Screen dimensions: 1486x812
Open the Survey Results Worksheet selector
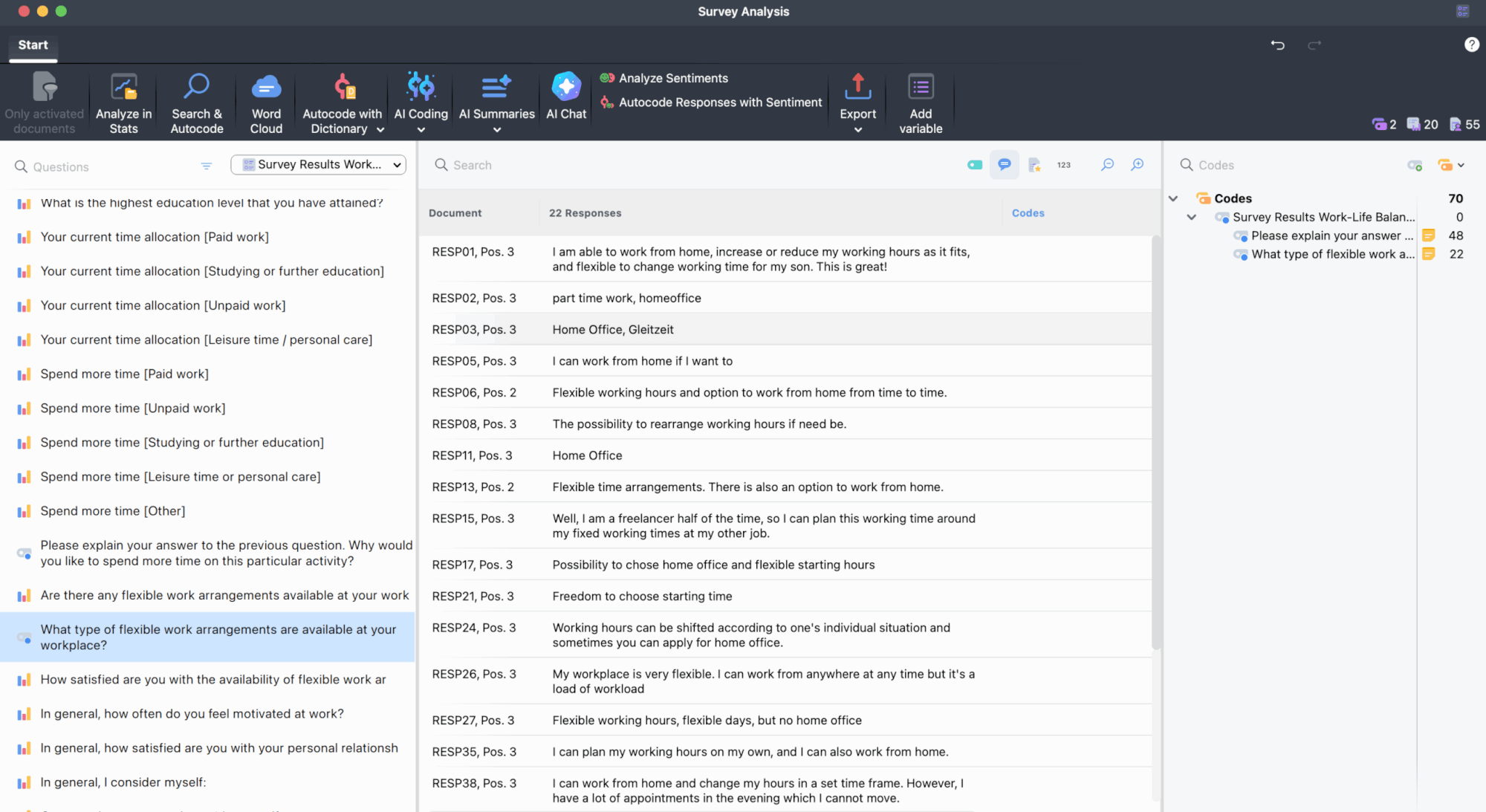[x=318, y=164]
